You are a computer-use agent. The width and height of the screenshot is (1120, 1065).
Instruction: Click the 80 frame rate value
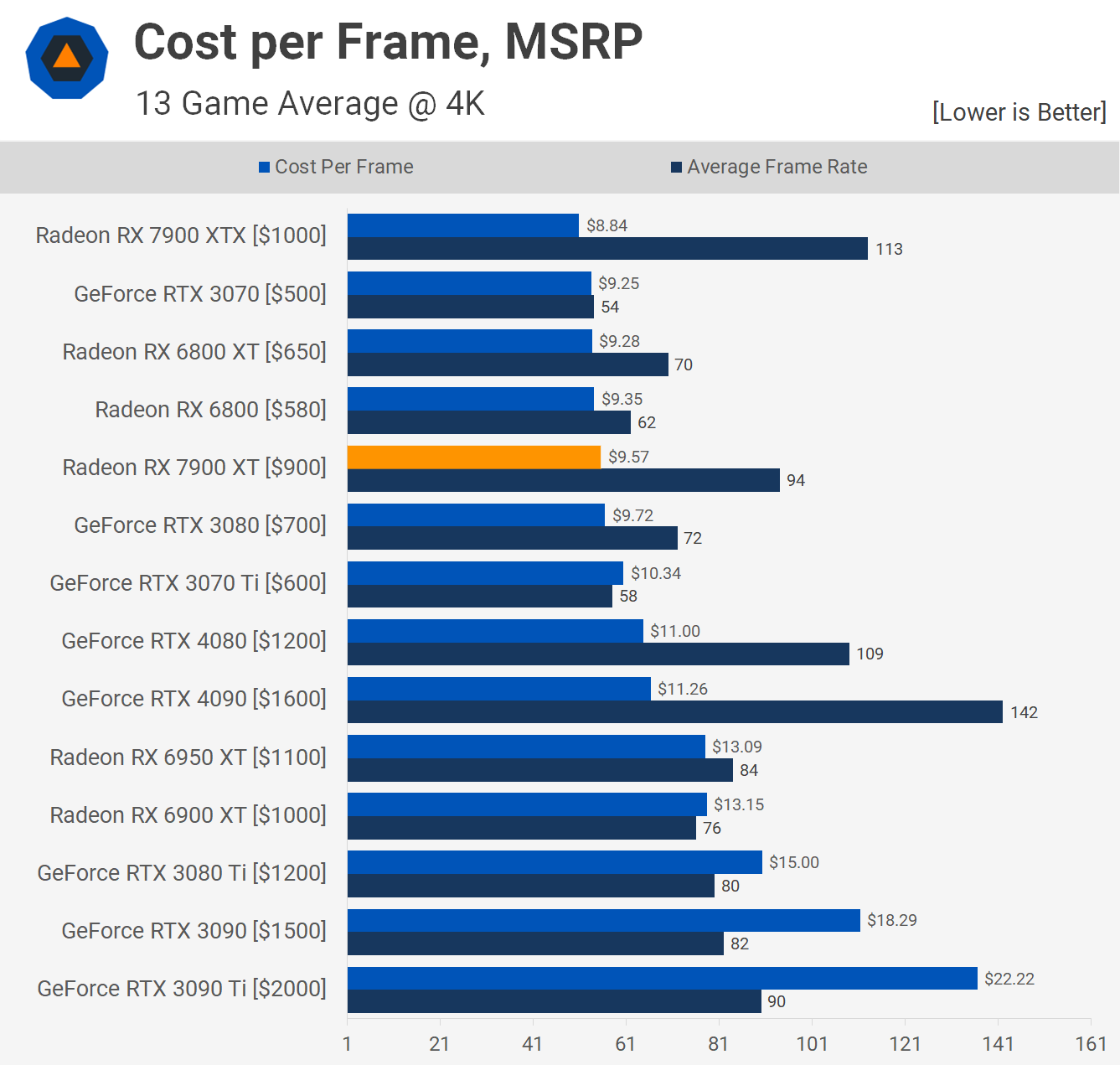[x=730, y=886]
